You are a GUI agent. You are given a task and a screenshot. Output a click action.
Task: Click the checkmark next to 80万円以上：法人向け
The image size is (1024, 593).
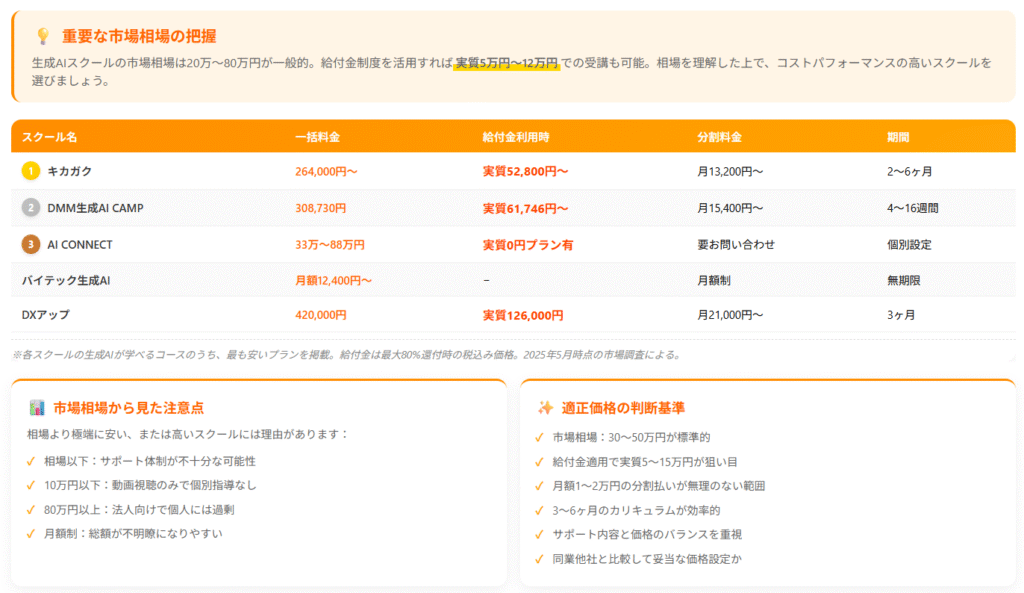[31, 509]
